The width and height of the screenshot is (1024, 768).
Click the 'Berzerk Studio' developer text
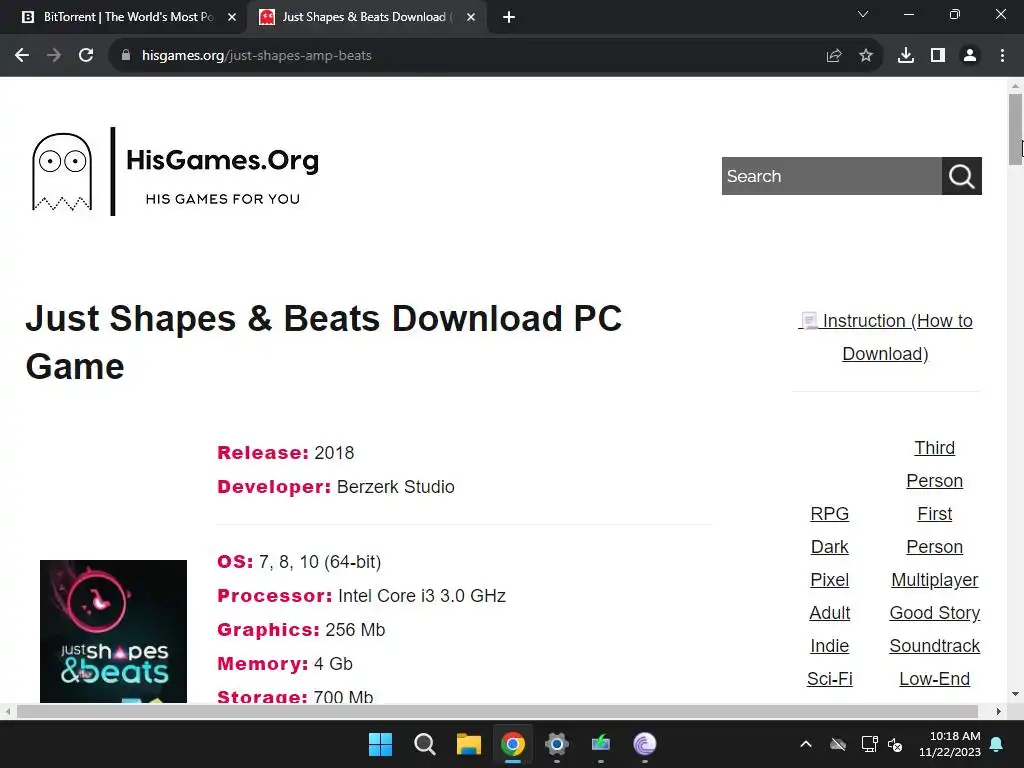tap(396, 487)
